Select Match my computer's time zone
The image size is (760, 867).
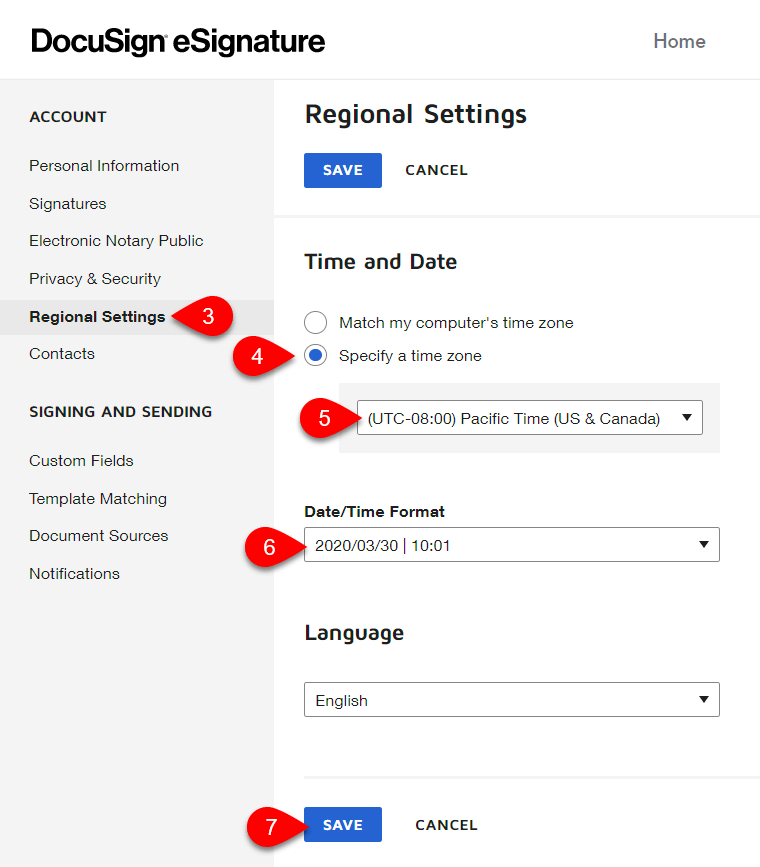tap(315, 322)
